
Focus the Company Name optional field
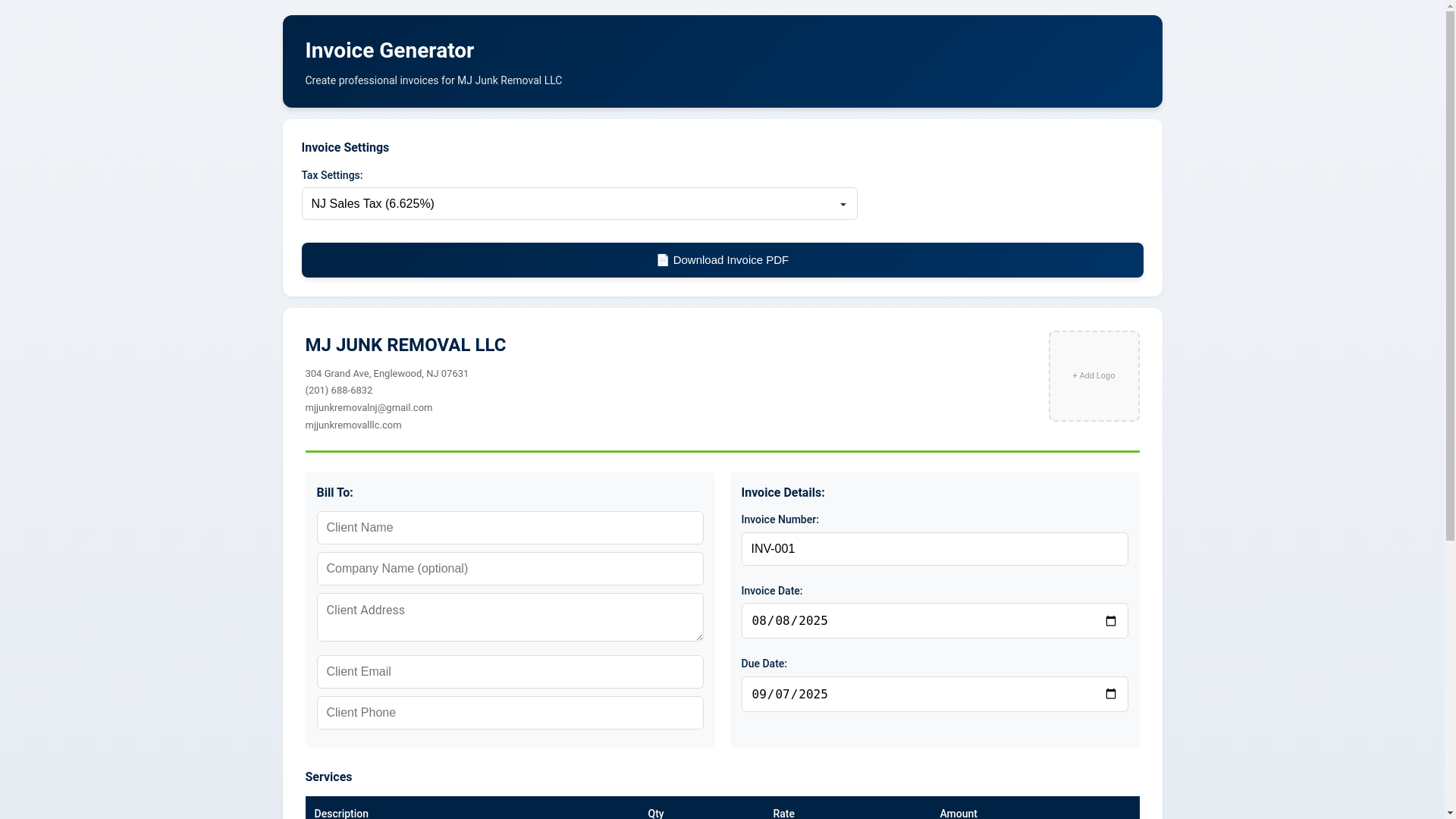[x=510, y=569]
